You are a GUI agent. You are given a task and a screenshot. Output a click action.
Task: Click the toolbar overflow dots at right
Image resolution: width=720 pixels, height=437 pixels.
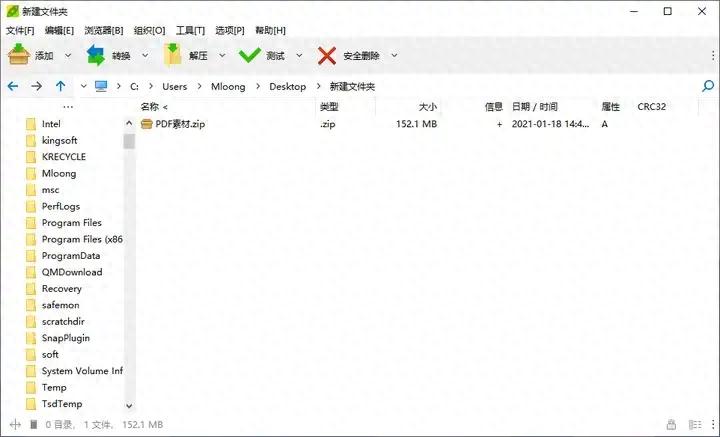coord(713,56)
